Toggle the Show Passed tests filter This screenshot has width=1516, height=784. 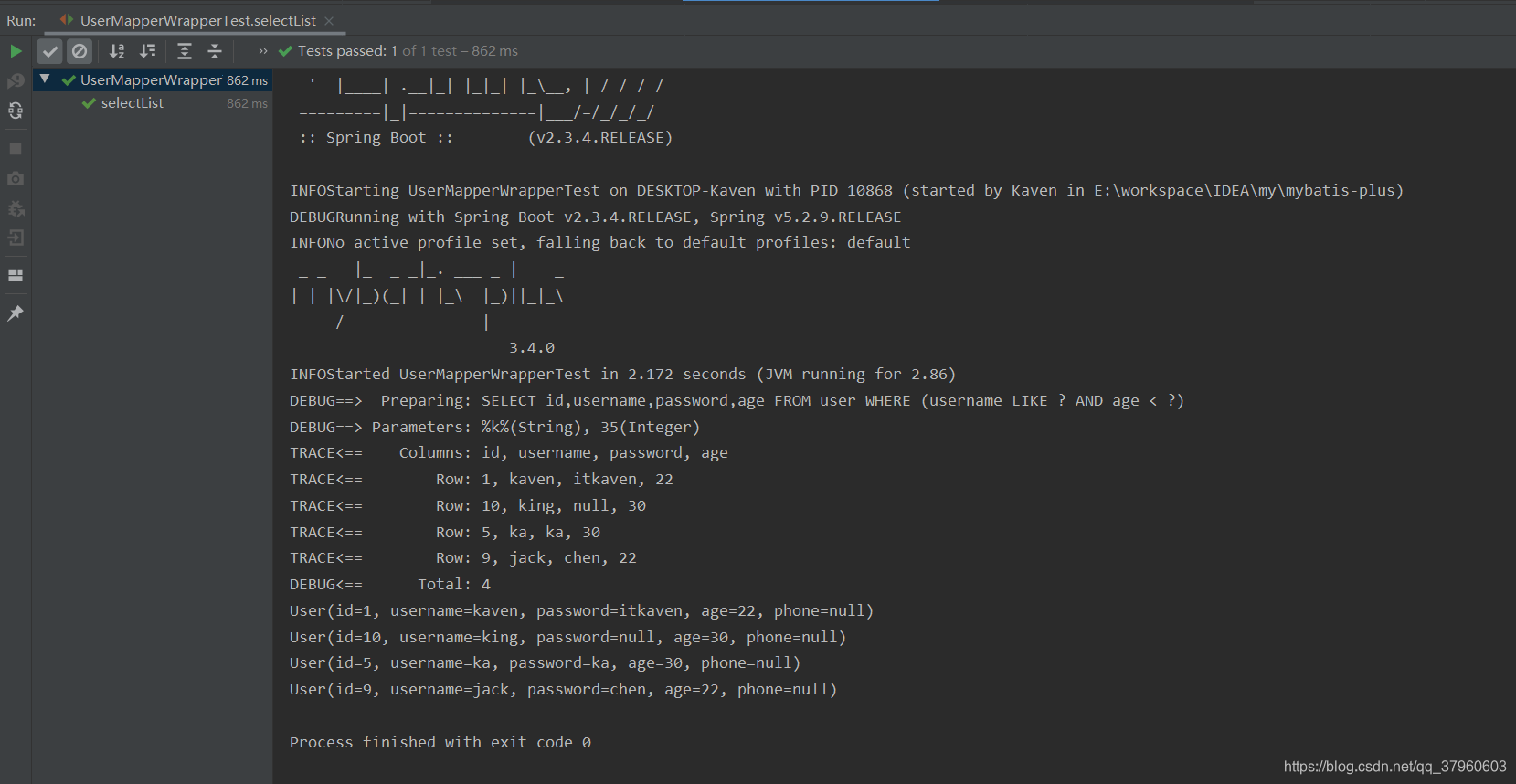tap(50, 51)
